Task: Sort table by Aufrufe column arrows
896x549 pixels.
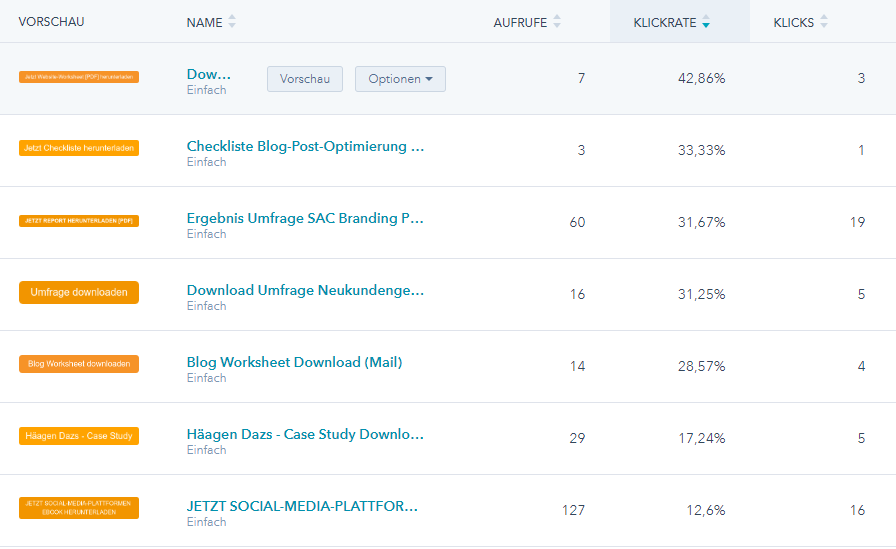Action: tap(557, 22)
